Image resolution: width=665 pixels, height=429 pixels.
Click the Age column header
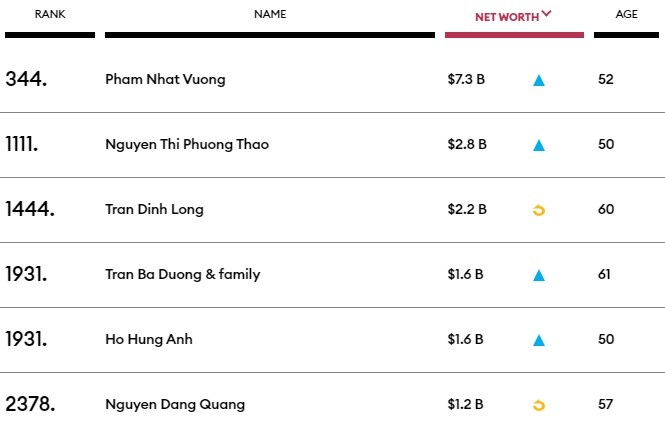pos(627,15)
